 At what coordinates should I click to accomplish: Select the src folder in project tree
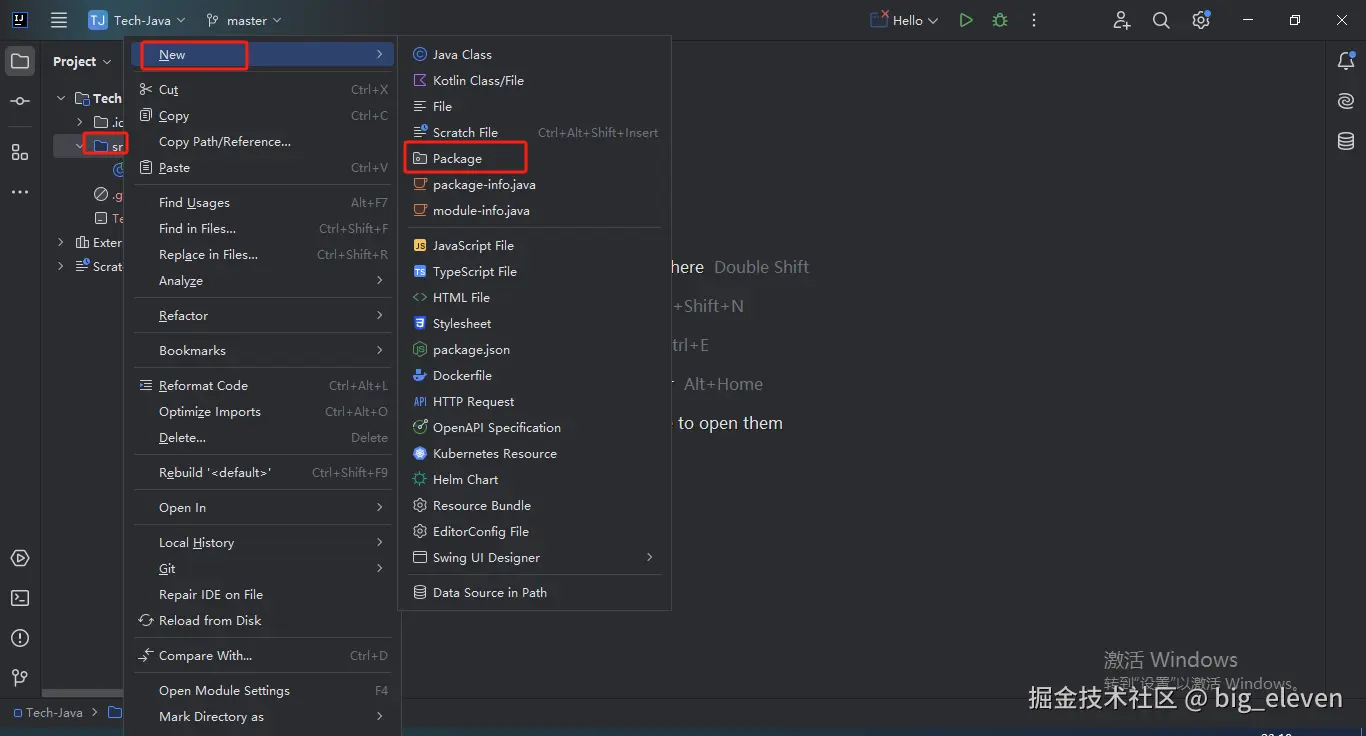coord(108,146)
